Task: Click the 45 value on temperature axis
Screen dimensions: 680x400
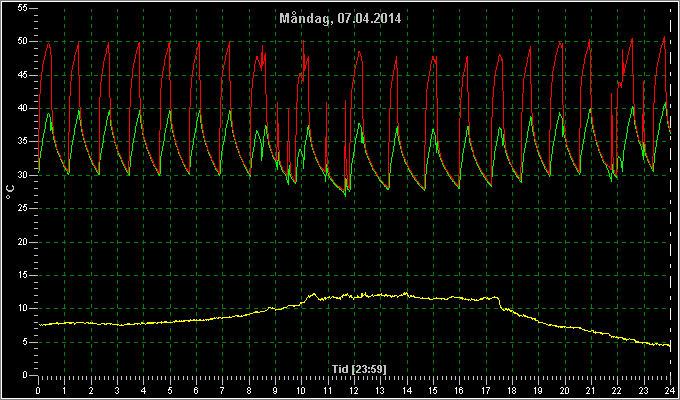Action: pos(23,75)
